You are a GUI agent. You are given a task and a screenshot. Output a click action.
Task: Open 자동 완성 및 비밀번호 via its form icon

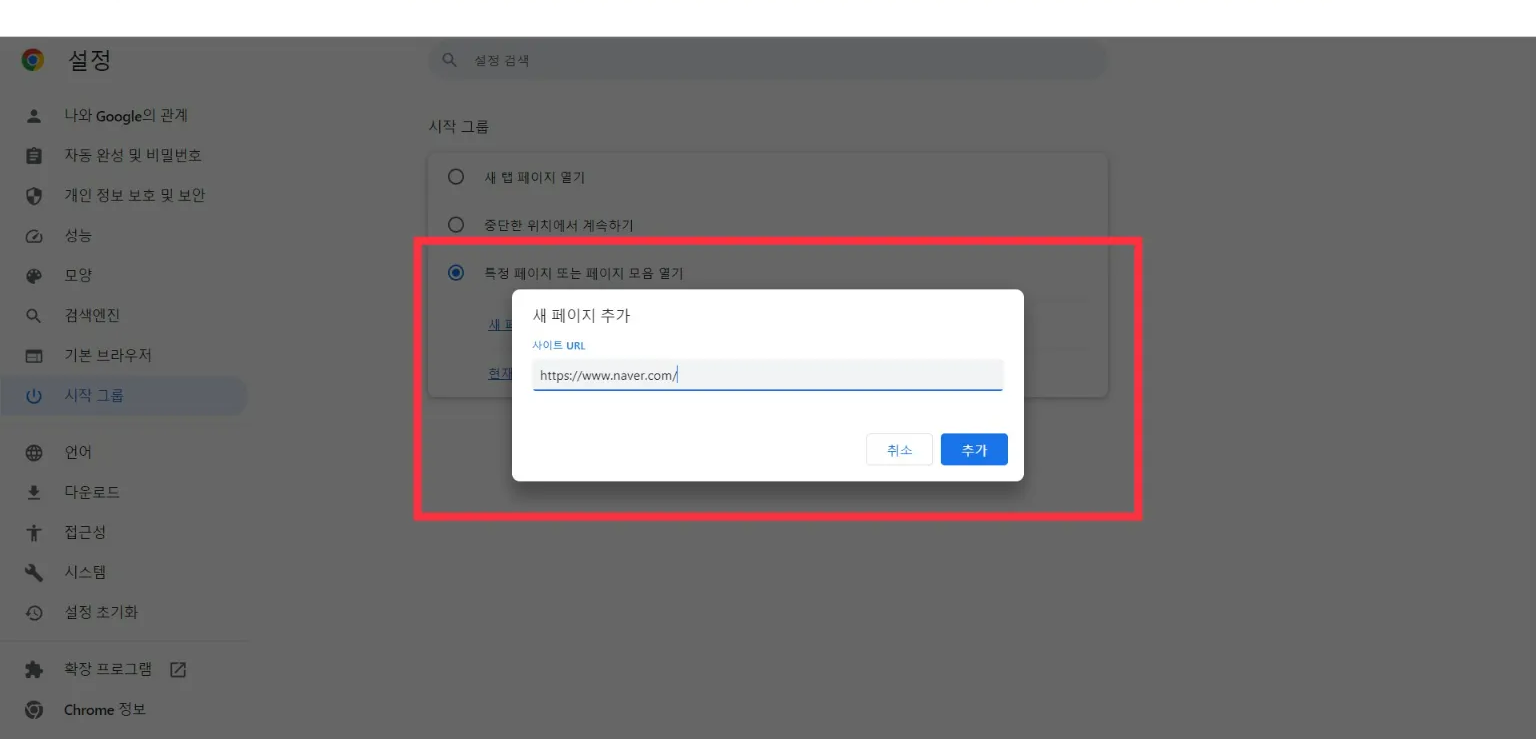(x=33, y=155)
